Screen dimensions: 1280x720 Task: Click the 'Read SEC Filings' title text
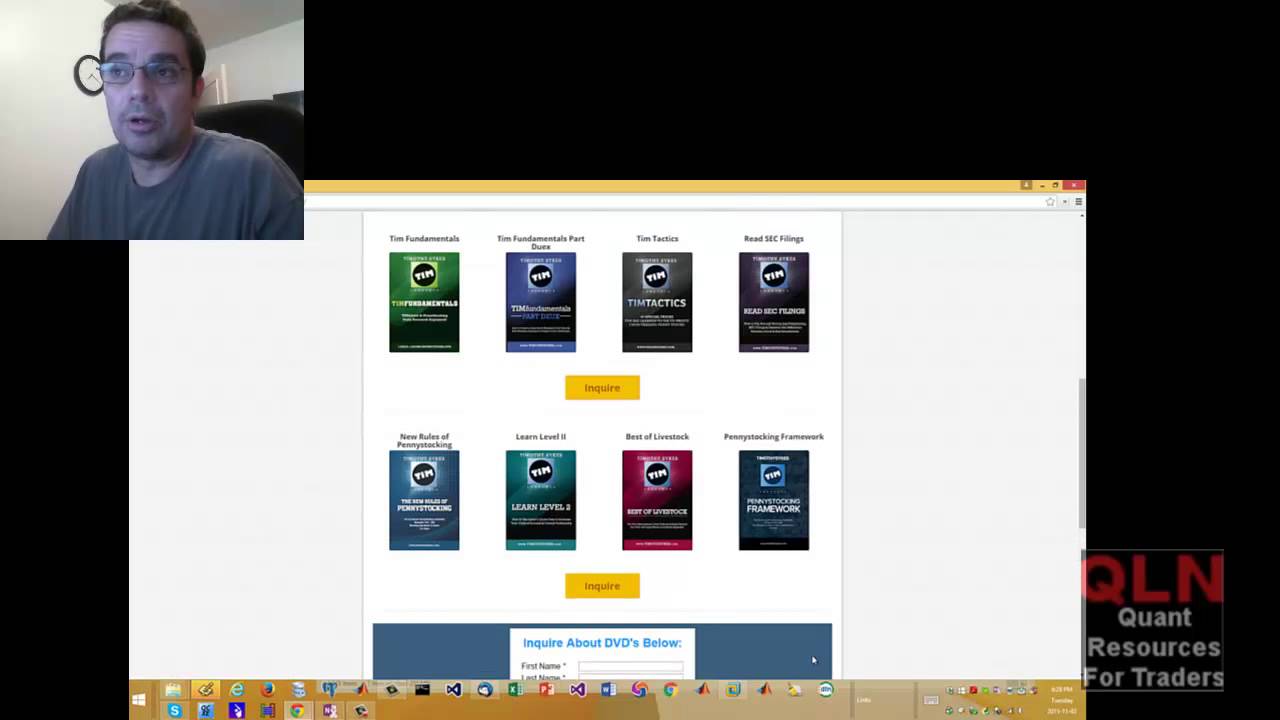pyautogui.click(x=773, y=238)
